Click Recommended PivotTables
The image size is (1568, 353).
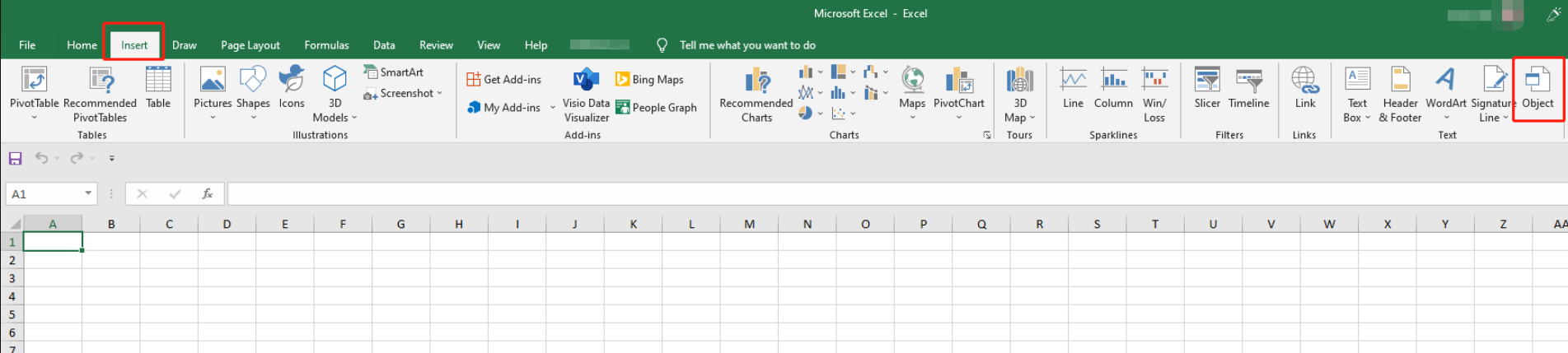(100, 93)
